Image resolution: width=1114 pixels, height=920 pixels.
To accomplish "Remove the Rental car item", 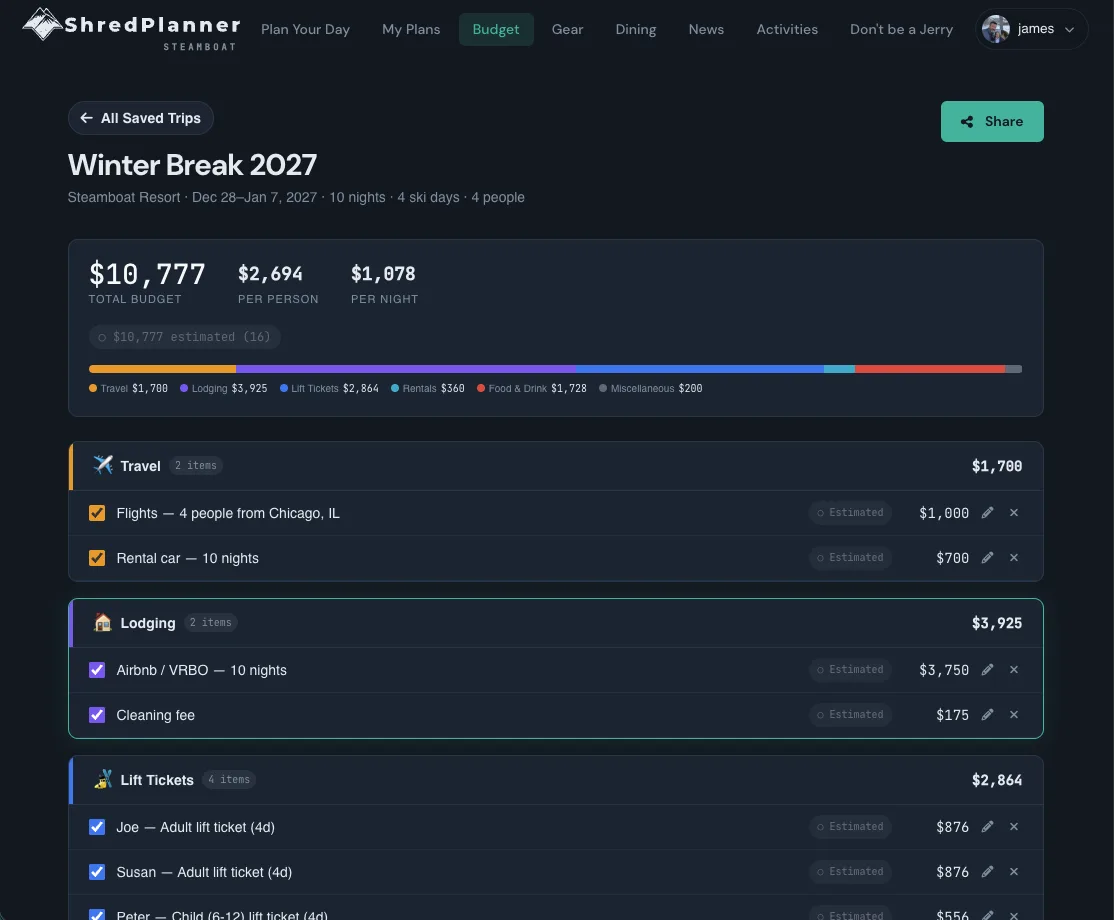I will click(x=1014, y=558).
